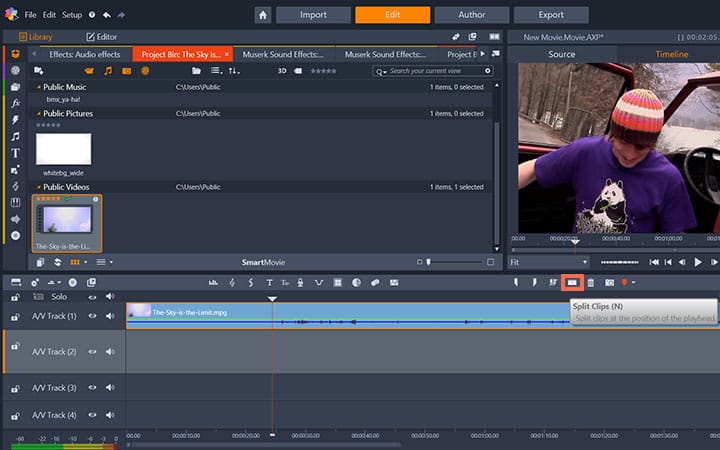The image size is (720, 450).
Task: Switch to the Editor tab
Action: coord(101,37)
